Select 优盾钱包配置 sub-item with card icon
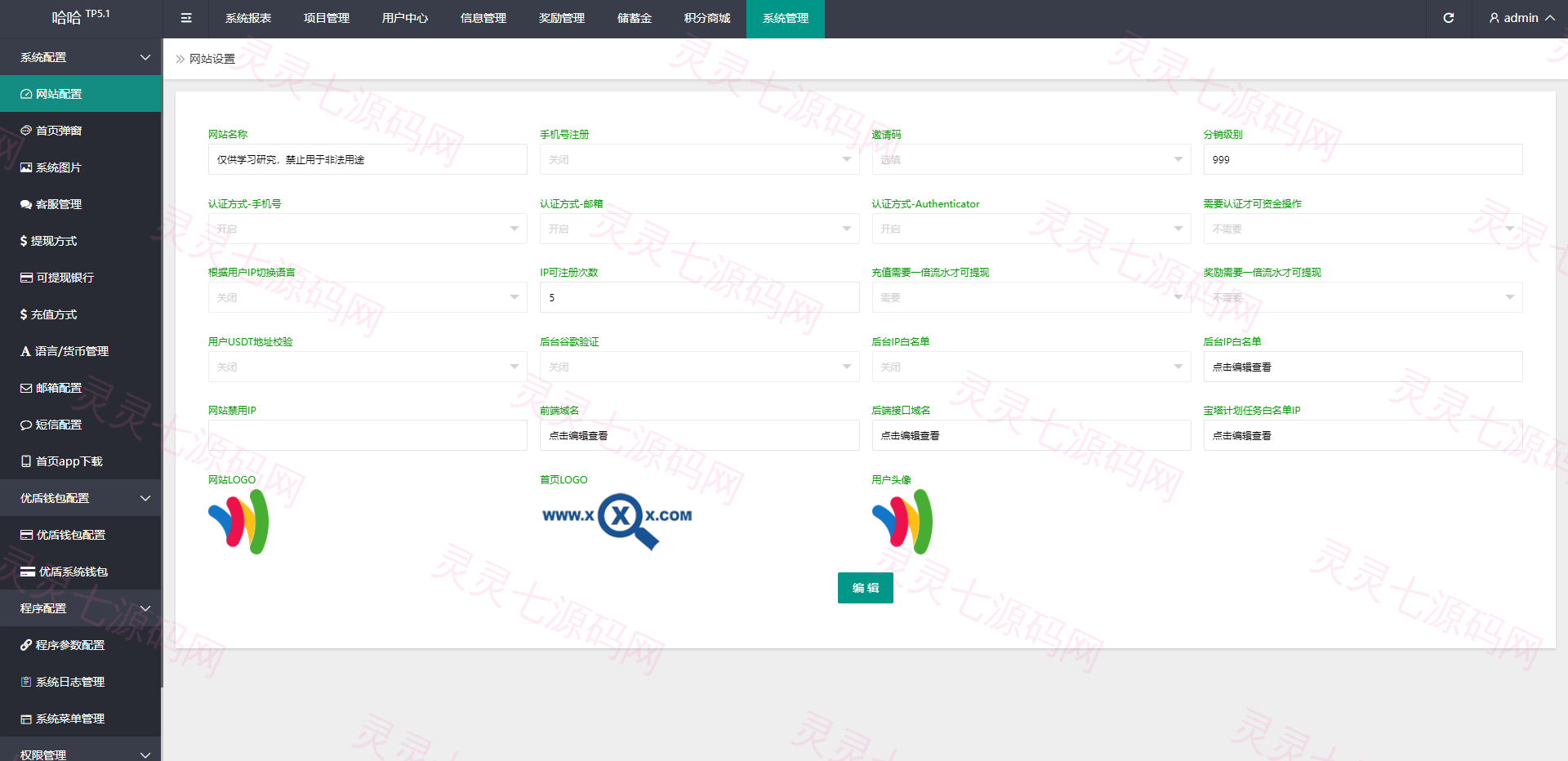Screen dimensions: 1568x761 [81, 535]
